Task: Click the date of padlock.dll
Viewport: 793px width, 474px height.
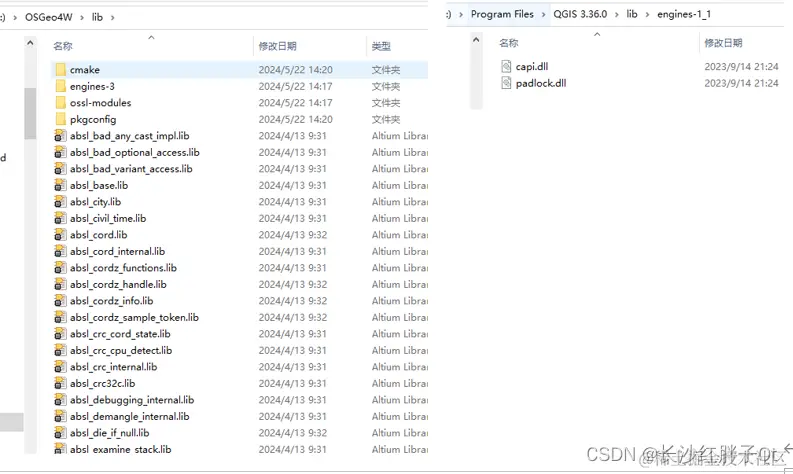Action: pos(741,83)
